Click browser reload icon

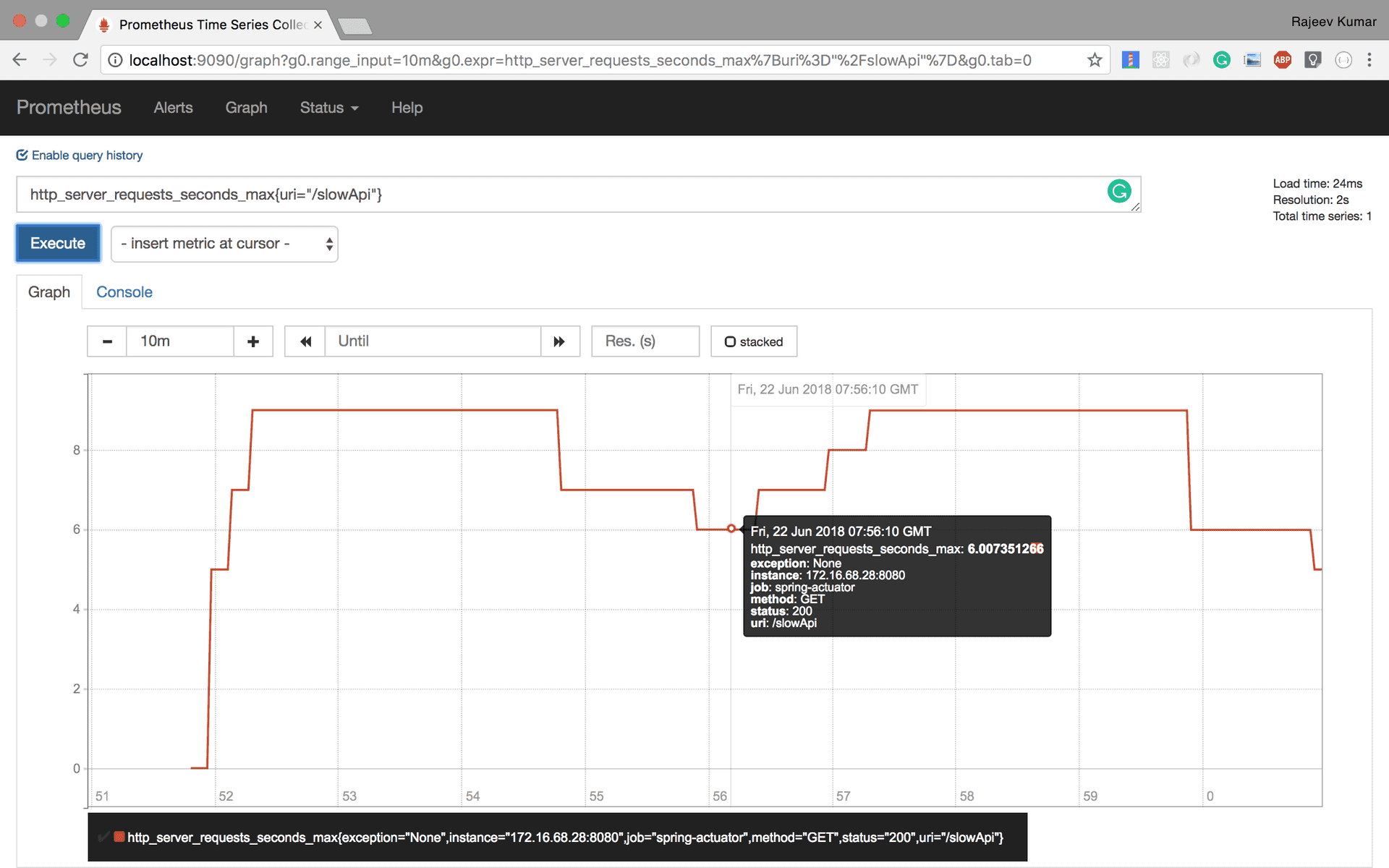80,60
